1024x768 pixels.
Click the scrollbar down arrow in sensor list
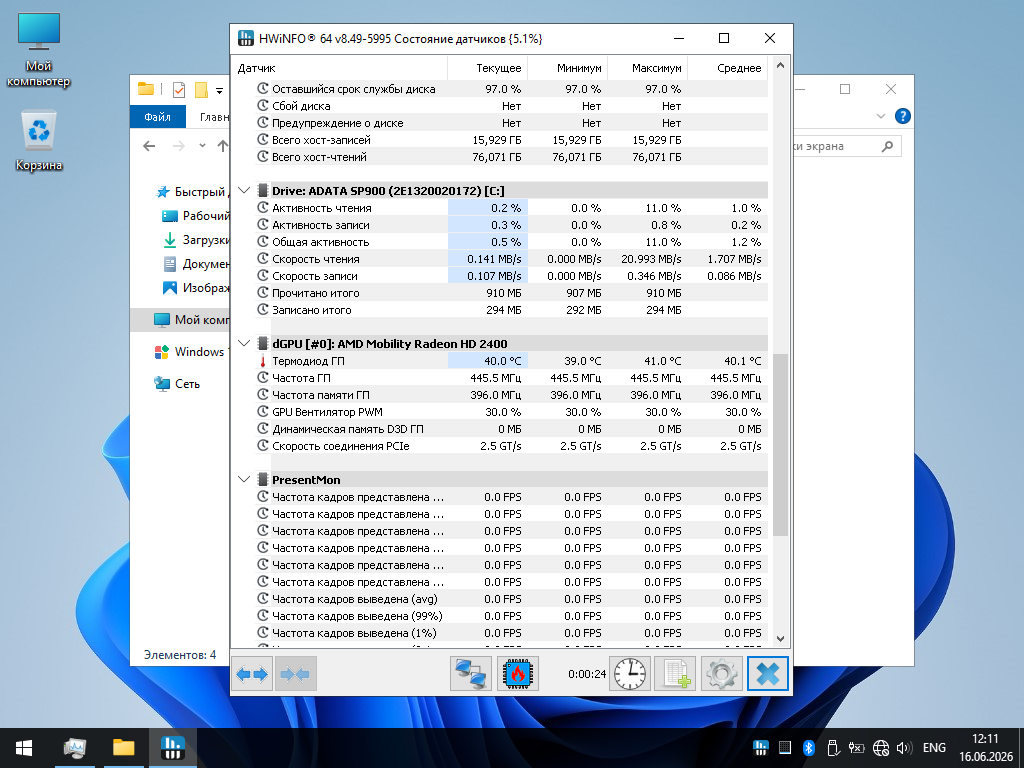click(x=780, y=639)
